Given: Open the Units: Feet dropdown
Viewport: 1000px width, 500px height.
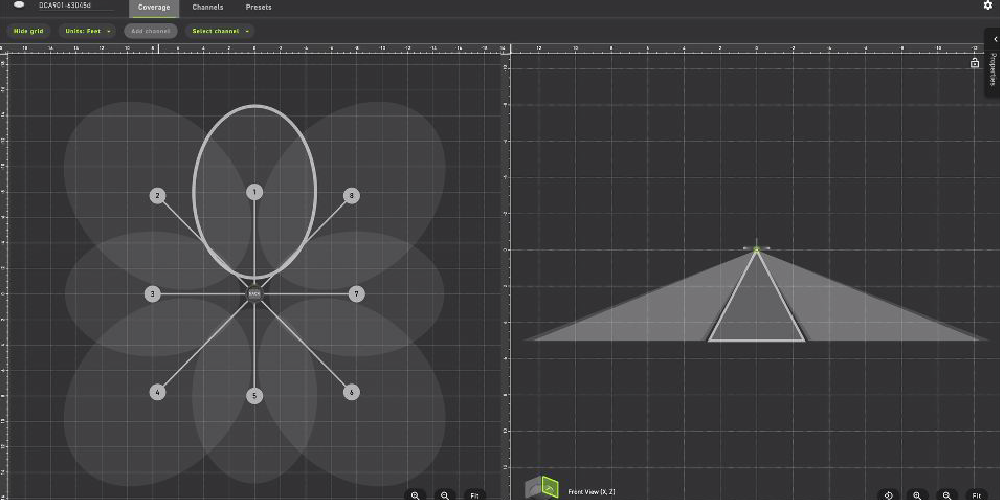Looking at the screenshot, I should 88,31.
